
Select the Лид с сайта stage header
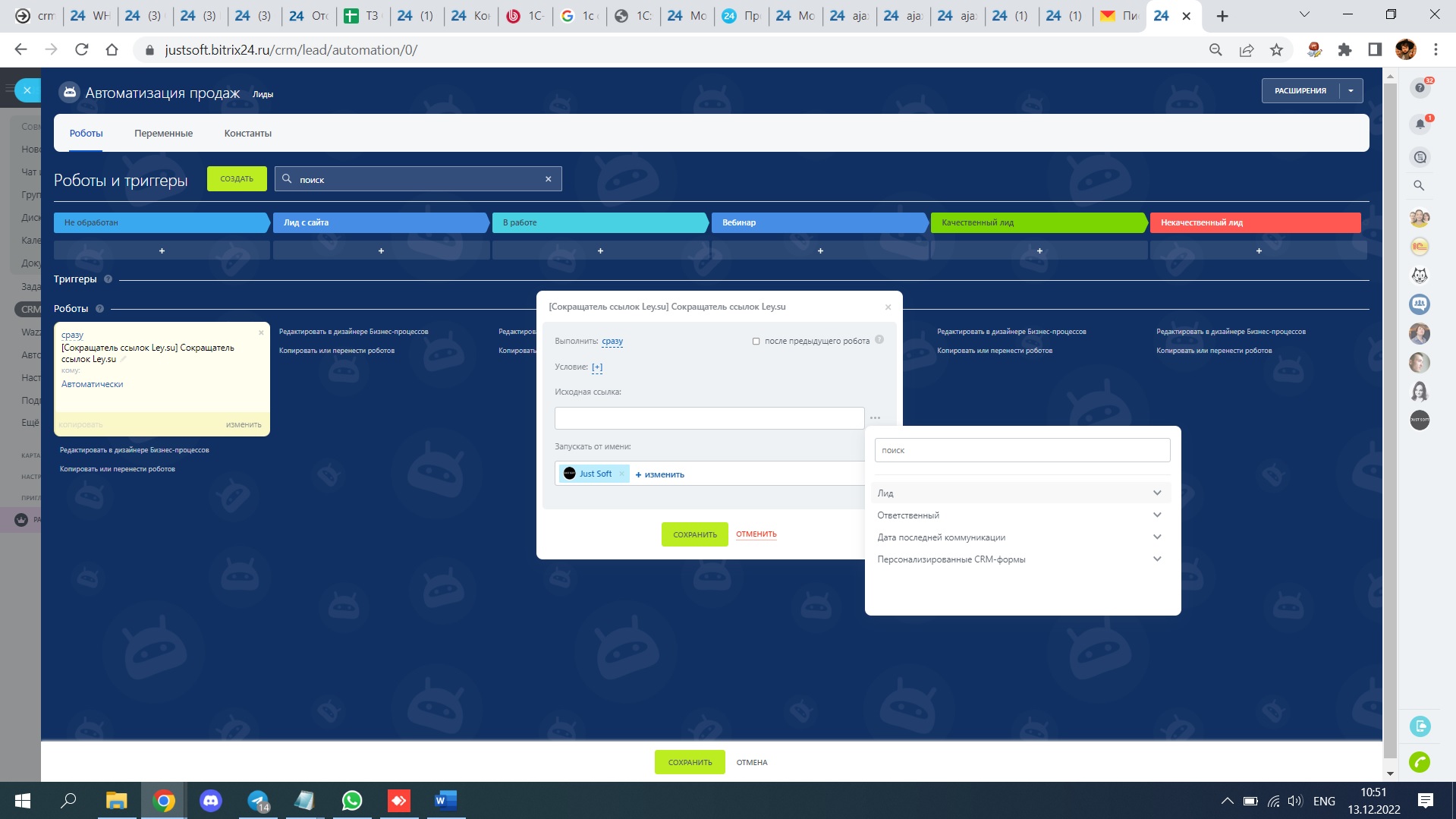tap(381, 222)
